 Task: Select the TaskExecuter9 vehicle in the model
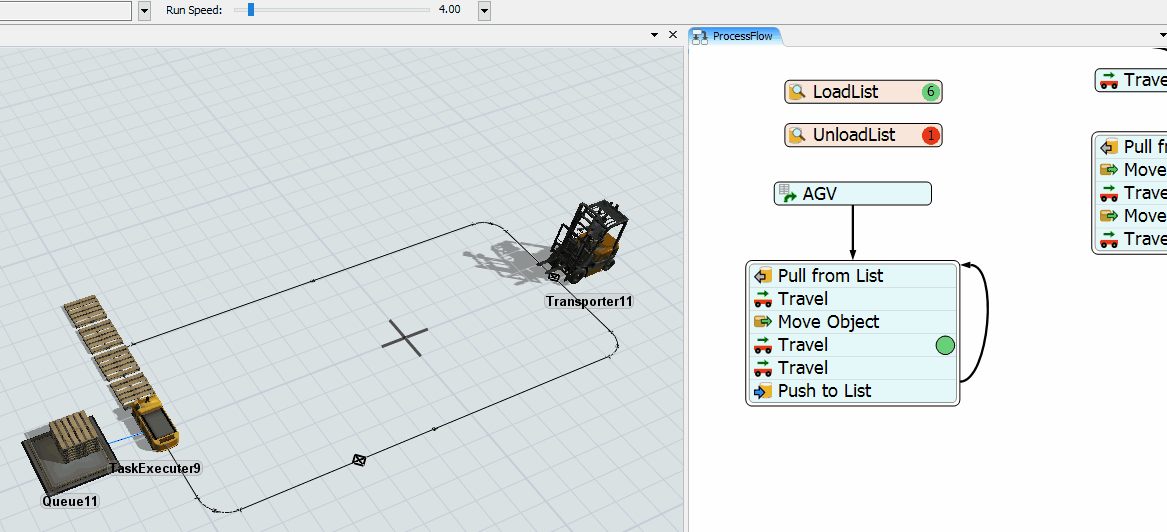155,423
